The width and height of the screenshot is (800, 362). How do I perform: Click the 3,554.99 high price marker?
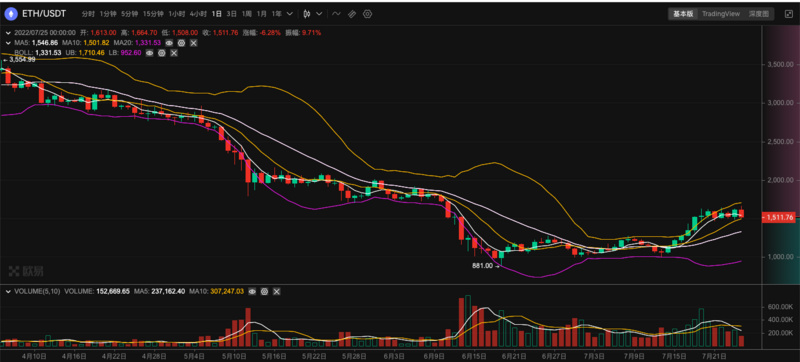(x=21, y=60)
